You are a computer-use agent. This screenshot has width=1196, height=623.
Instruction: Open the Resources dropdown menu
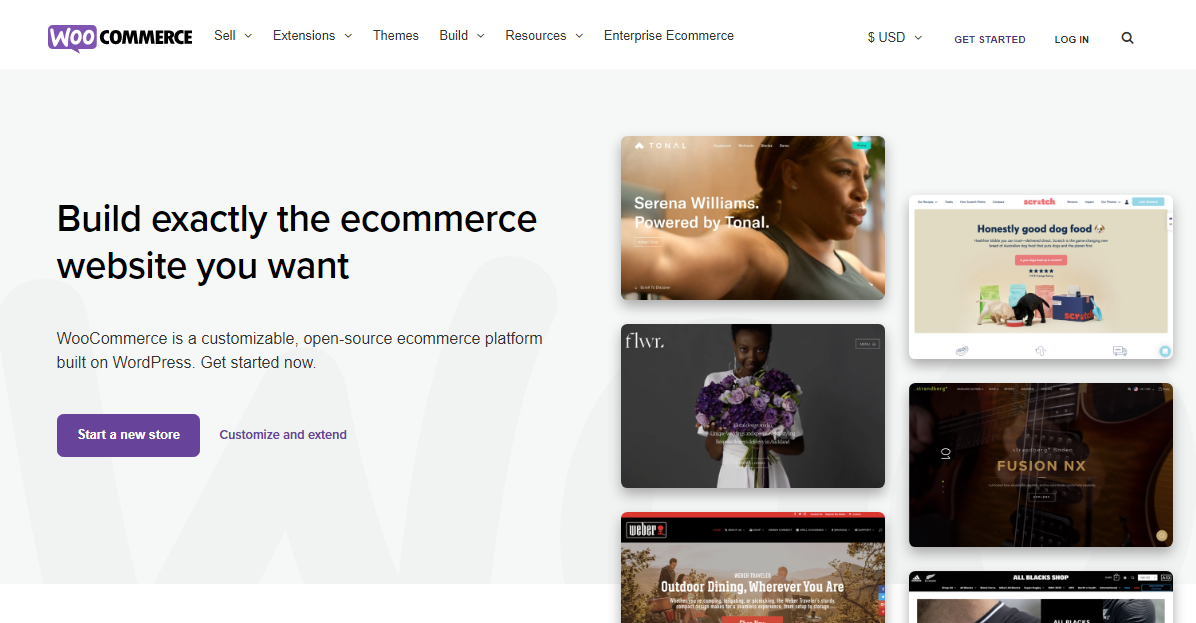point(544,36)
